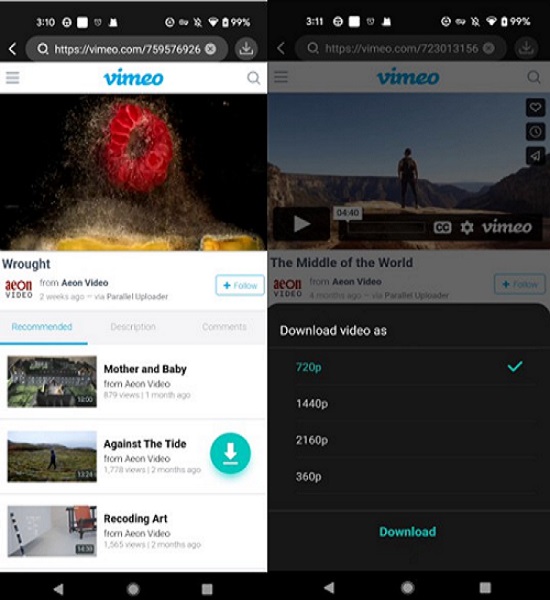Tap Vimeo search icon on Wrought page

pyautogui.click(x=253, y=78)
